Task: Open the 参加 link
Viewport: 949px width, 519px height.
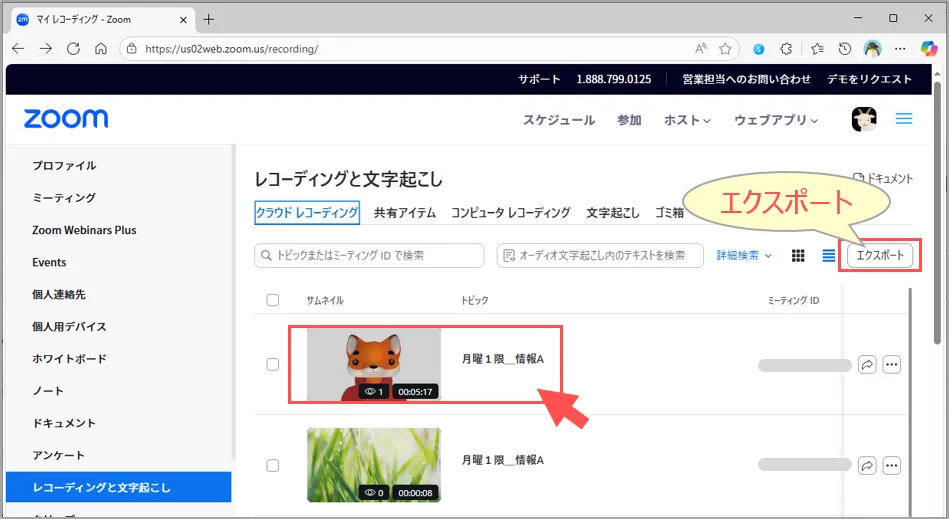Action: pyautogui.click(x=629, y=120)
